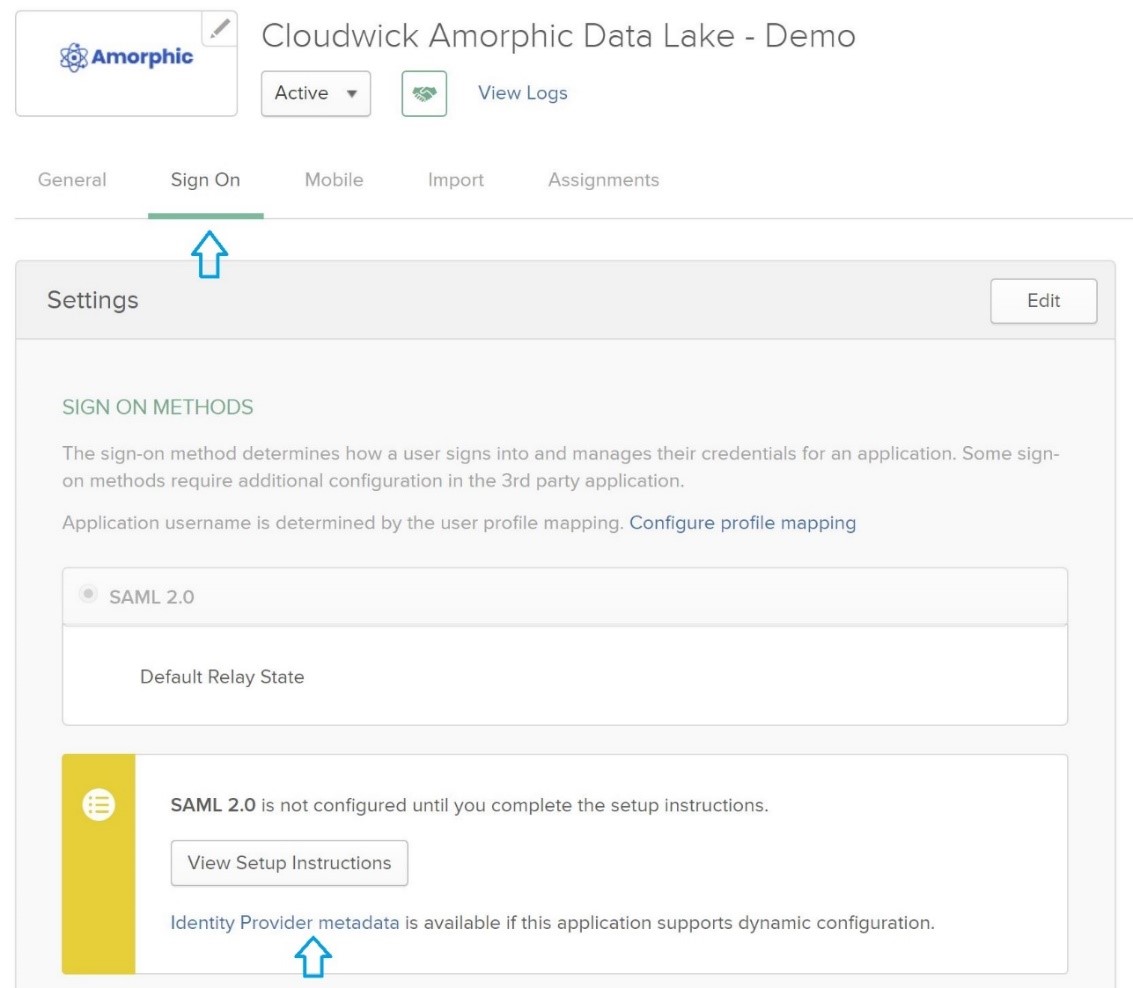Open the View Logs link
The width and height of the screenshot is (1133, 988).
pyautogui.click(x=522, y=93)
